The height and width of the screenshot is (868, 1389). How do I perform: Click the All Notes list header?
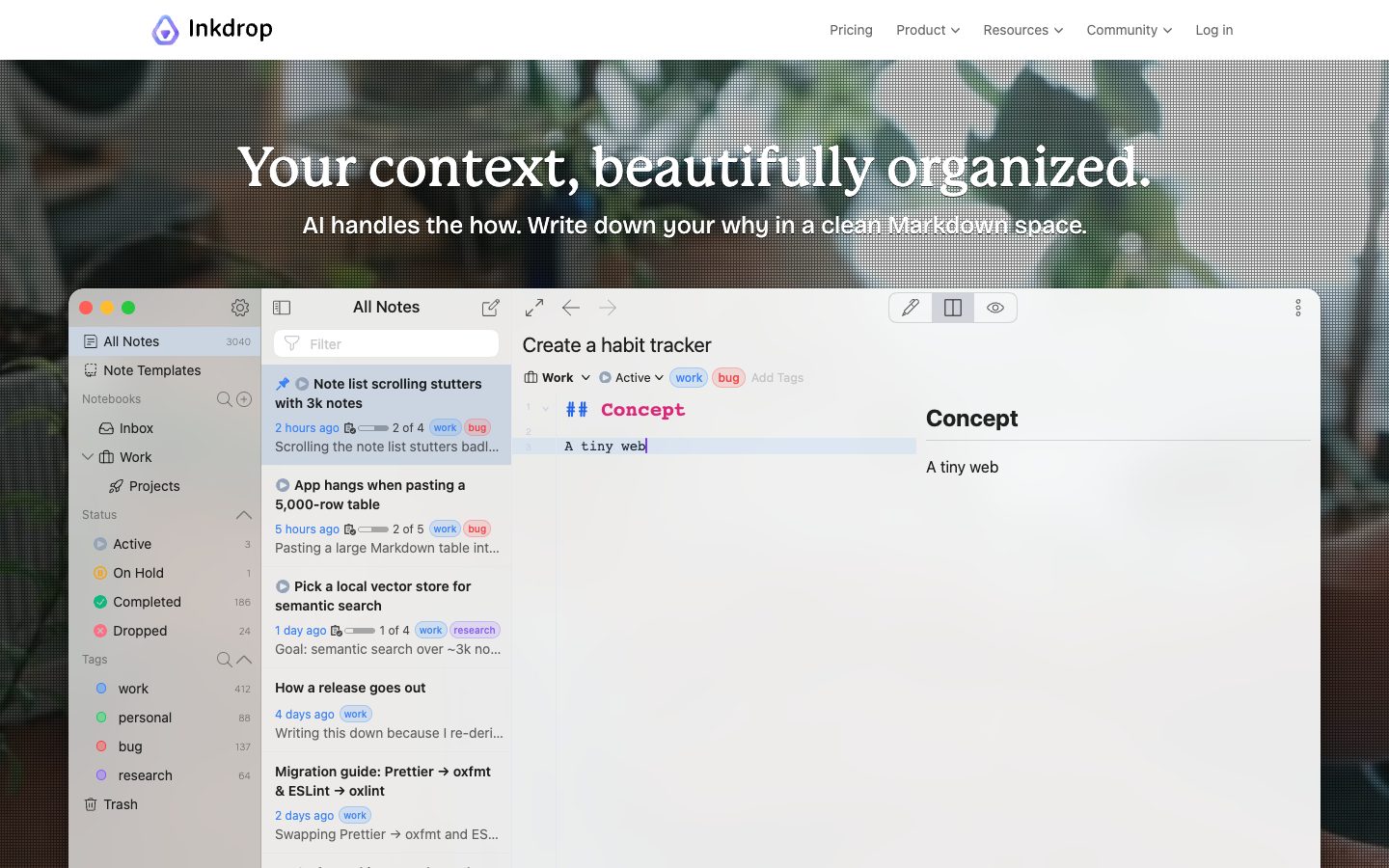point(386,308)
